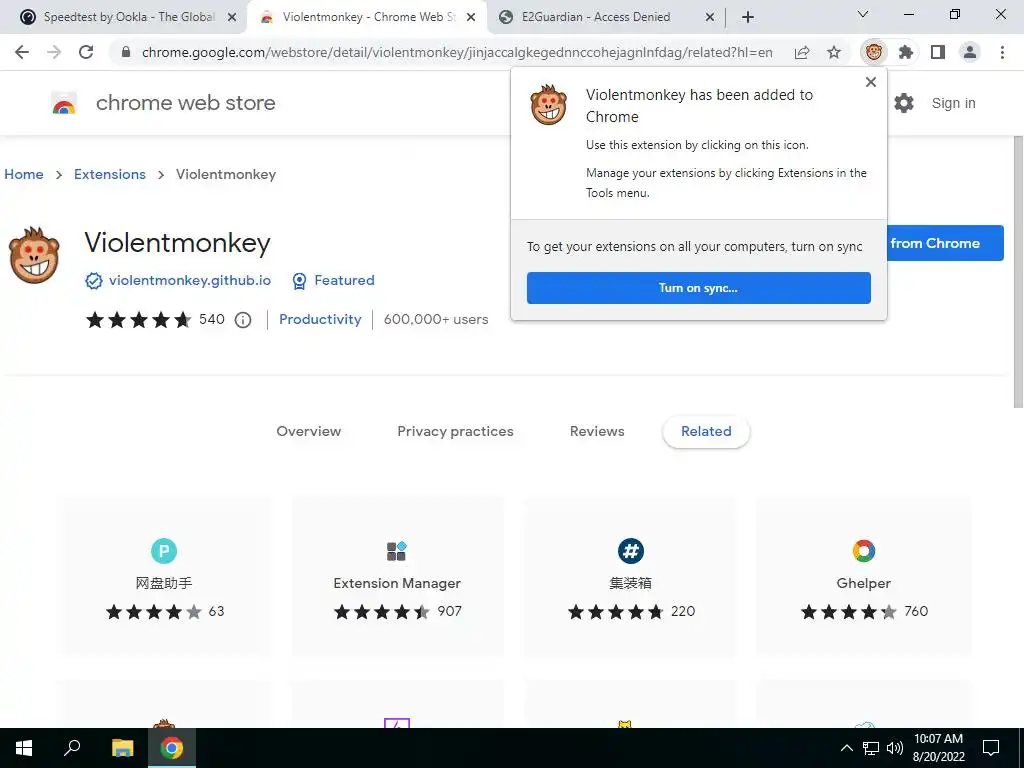Open Chrome's three-dot menu

(1002, 52)
